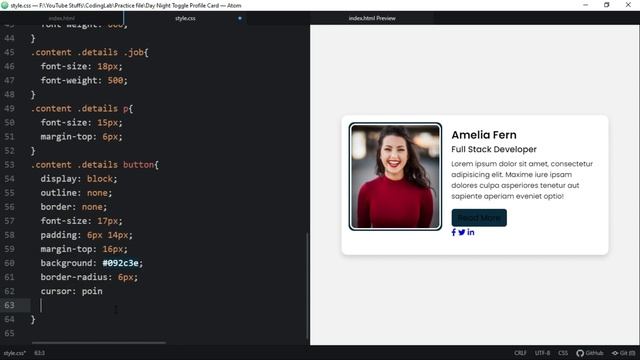Screen dimensions: 640x360
Task: Click line number 49 in the gutter
Action: pos(9,109)
